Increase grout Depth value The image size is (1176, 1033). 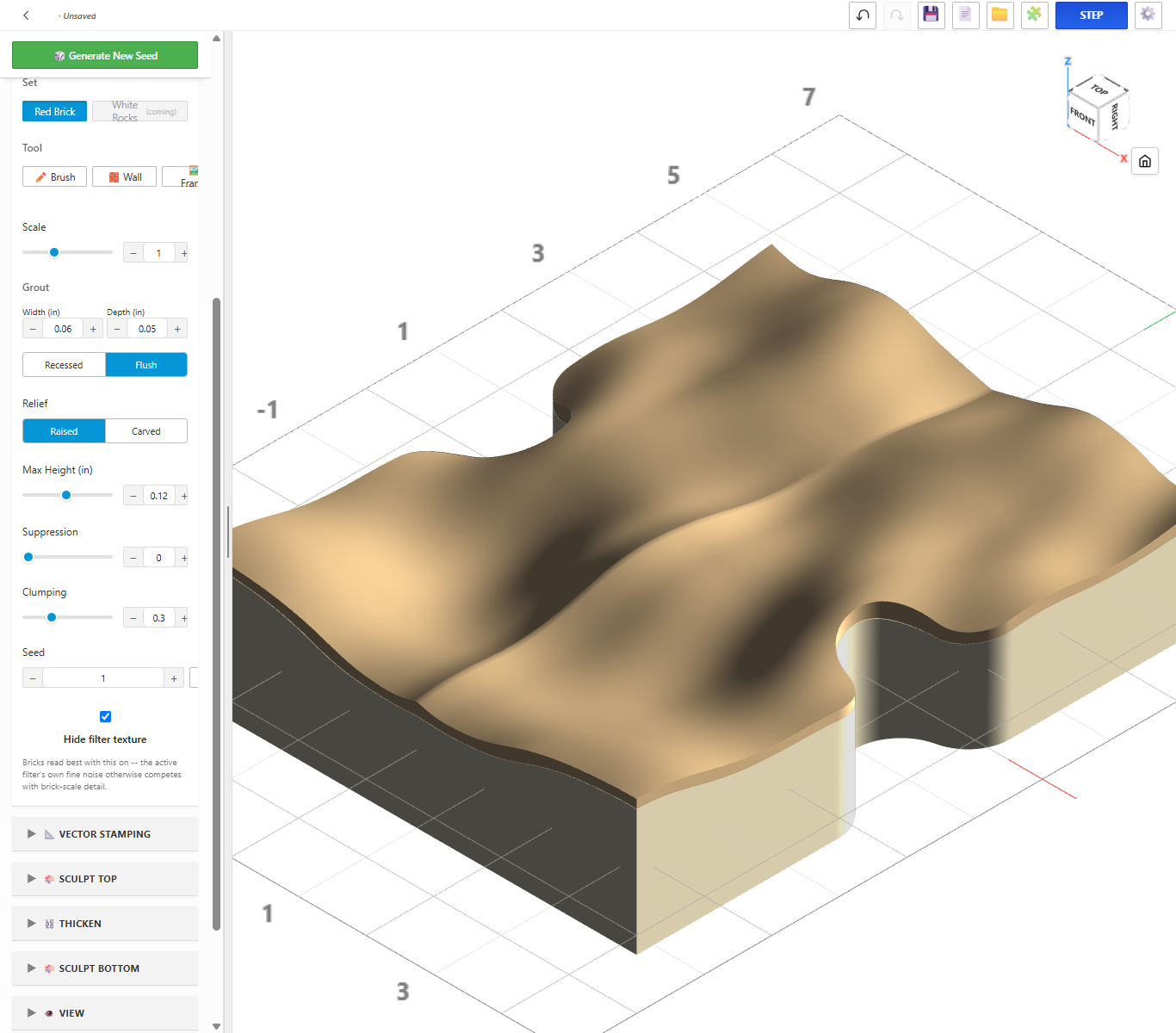pyautogui.click(x=177, y=329)
